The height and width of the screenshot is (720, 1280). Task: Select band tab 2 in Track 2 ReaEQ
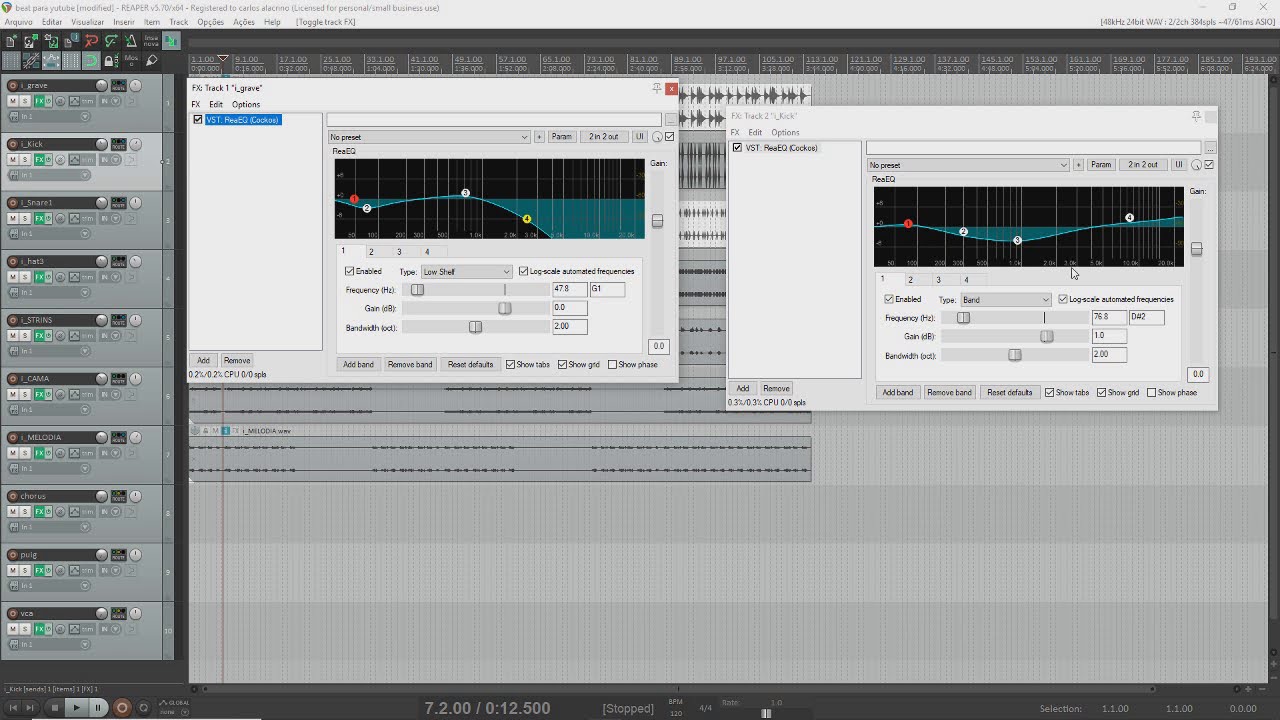(x=910, y=280)
